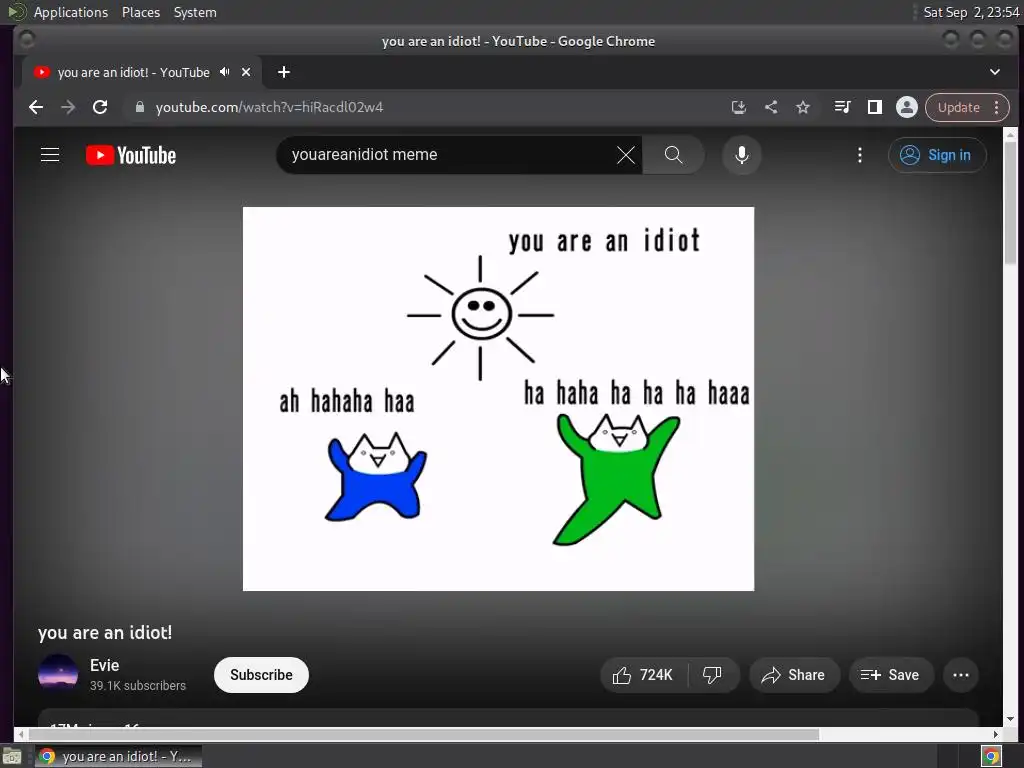This screenshot has height=768, width=1024.
Task: Reload the page with the refresh icon
Action: [100, 107]
